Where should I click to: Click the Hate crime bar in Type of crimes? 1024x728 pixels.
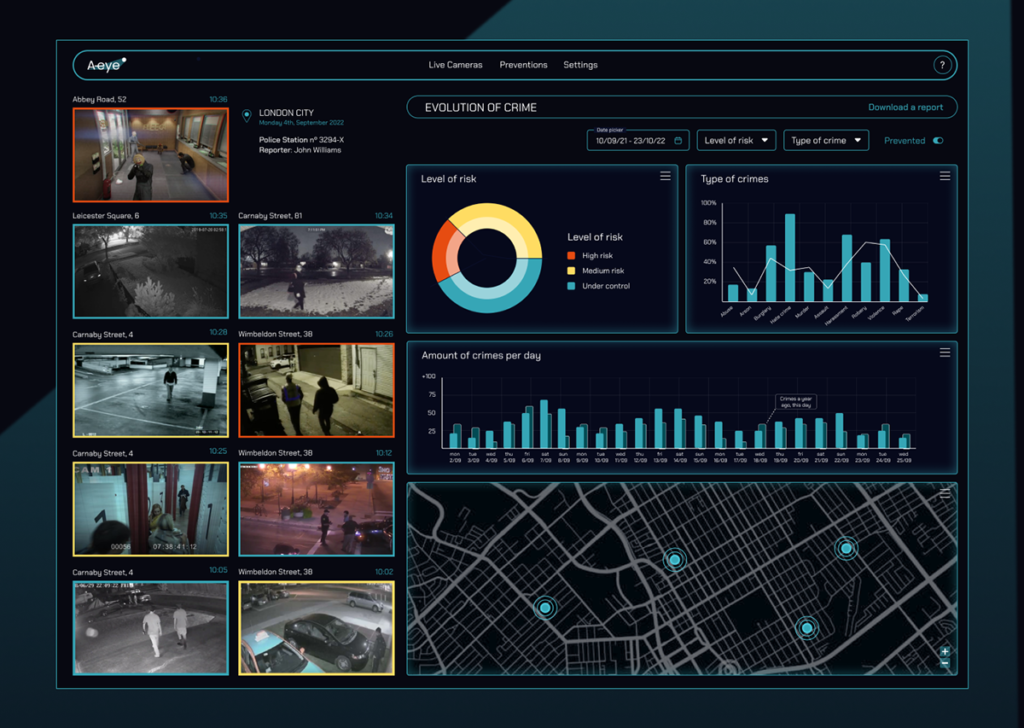pyautogui.click(x=790, y=257)
